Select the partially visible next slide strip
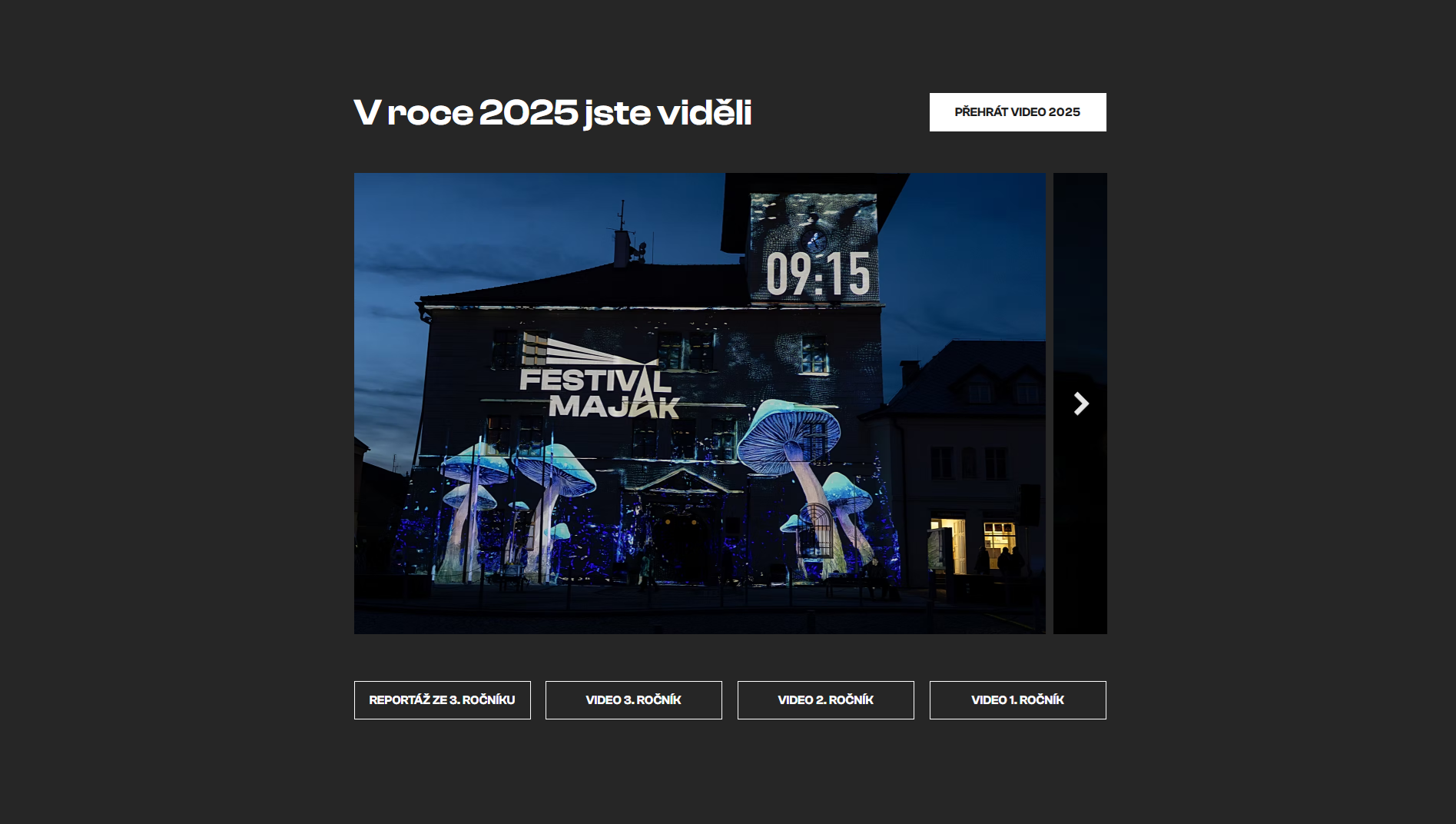The height and width of the screenshot is (824, 1456). point(1080,404)
